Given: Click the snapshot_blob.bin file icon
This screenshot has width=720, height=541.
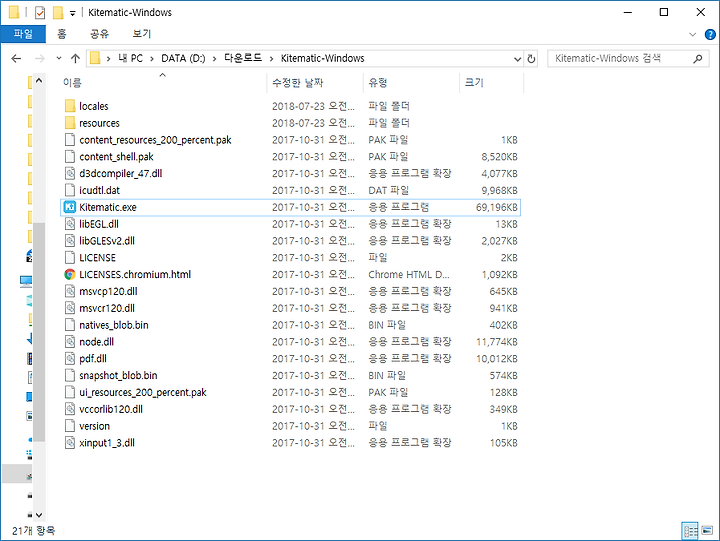Looking at the screenshot, I should click(70, 376).
